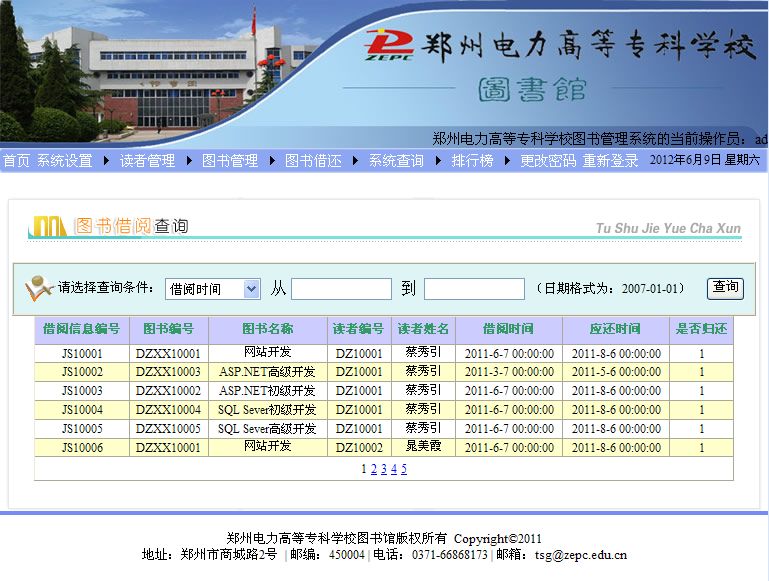769x581 pixels.
Task: Click book number DZXX10002
Action: [x=169, y=391]
